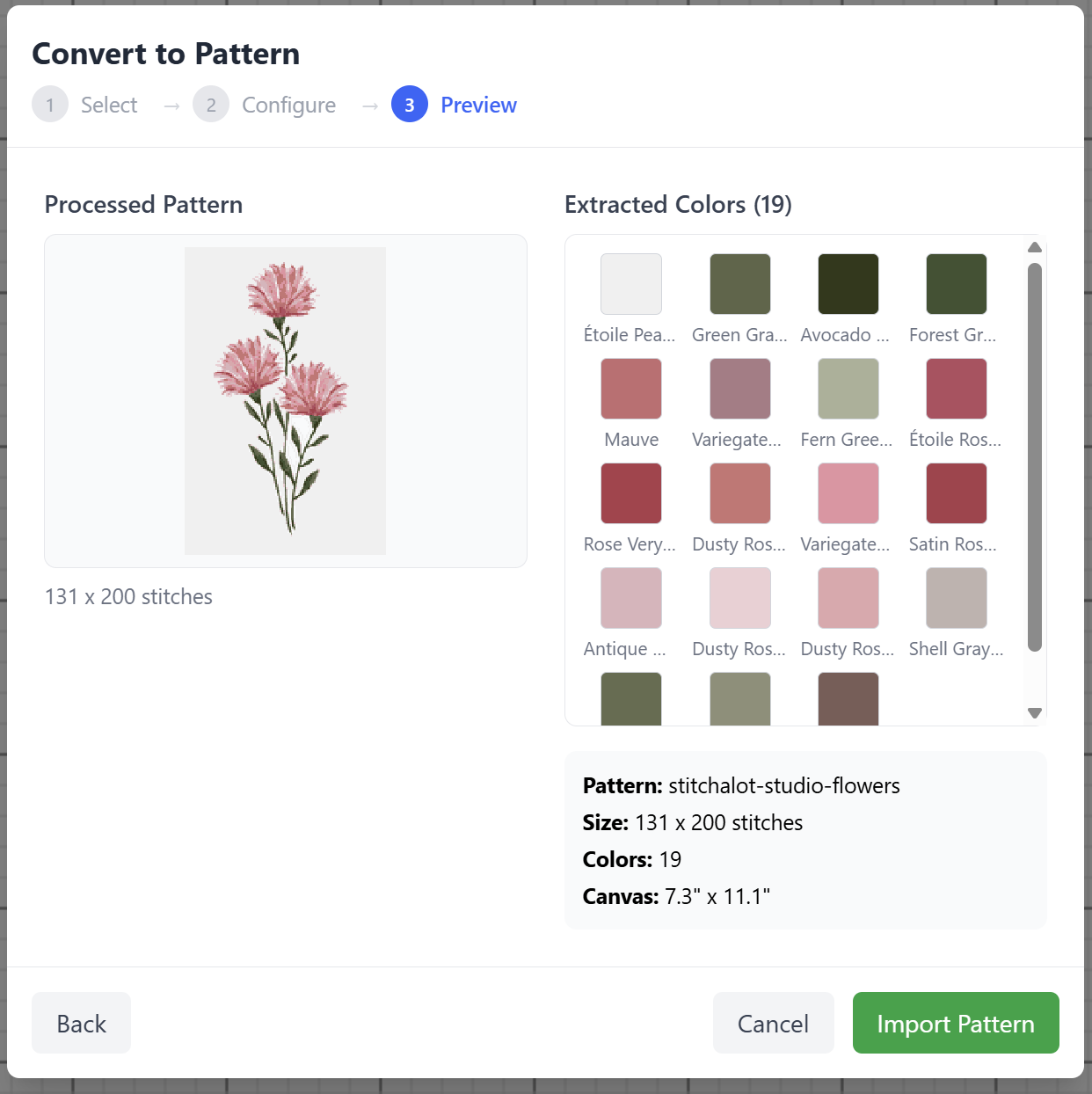Image resolution: width=1092 pixels, height=1094 pixels.
Task: Choose the Avocado dark green swatch
Action: click(848, 284)
